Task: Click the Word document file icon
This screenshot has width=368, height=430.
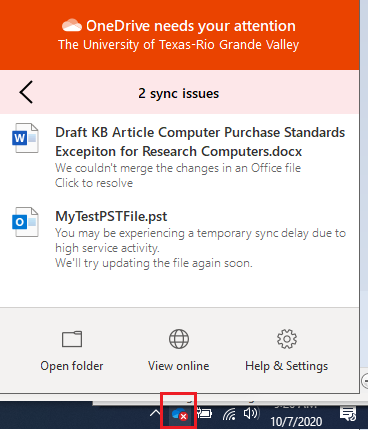Action: (25, 138)
